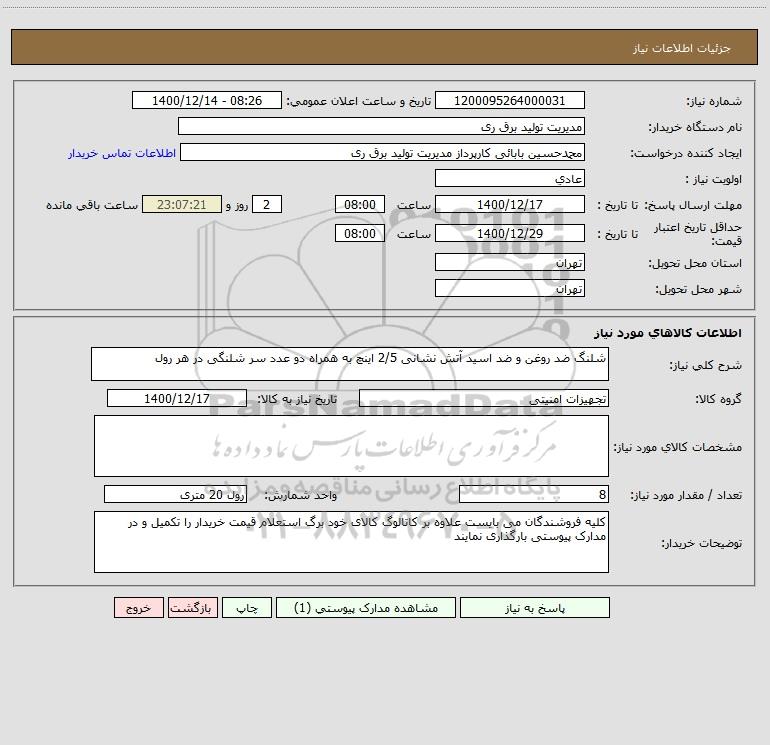Viewport: 770px width, 745px height.
Task: Select the شماره نیاز field 1200095264000031
Action: (x=510, y=100)
